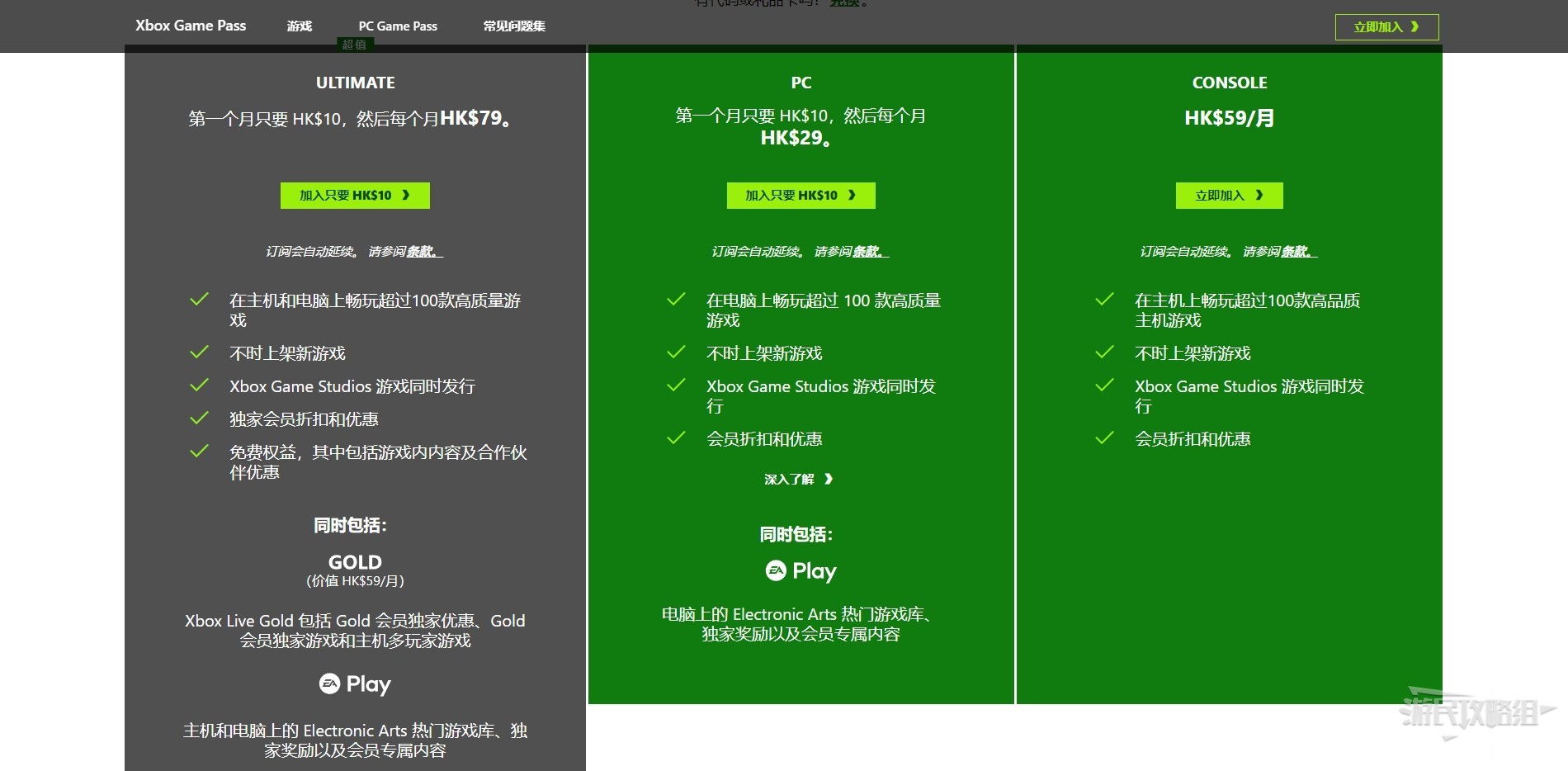Click the HK$59/月 console price text
Screen dimensions: 1568x771
point(1229,118)
